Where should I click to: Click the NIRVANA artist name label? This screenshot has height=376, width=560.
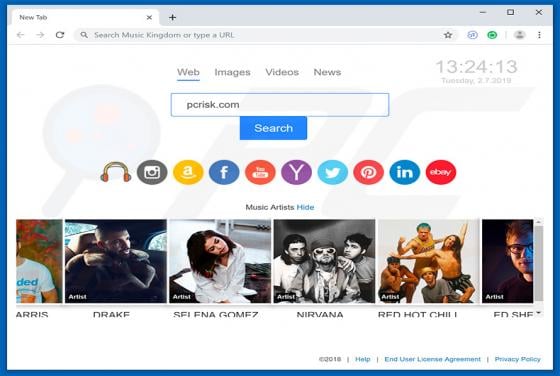click(x=320, y=315)
